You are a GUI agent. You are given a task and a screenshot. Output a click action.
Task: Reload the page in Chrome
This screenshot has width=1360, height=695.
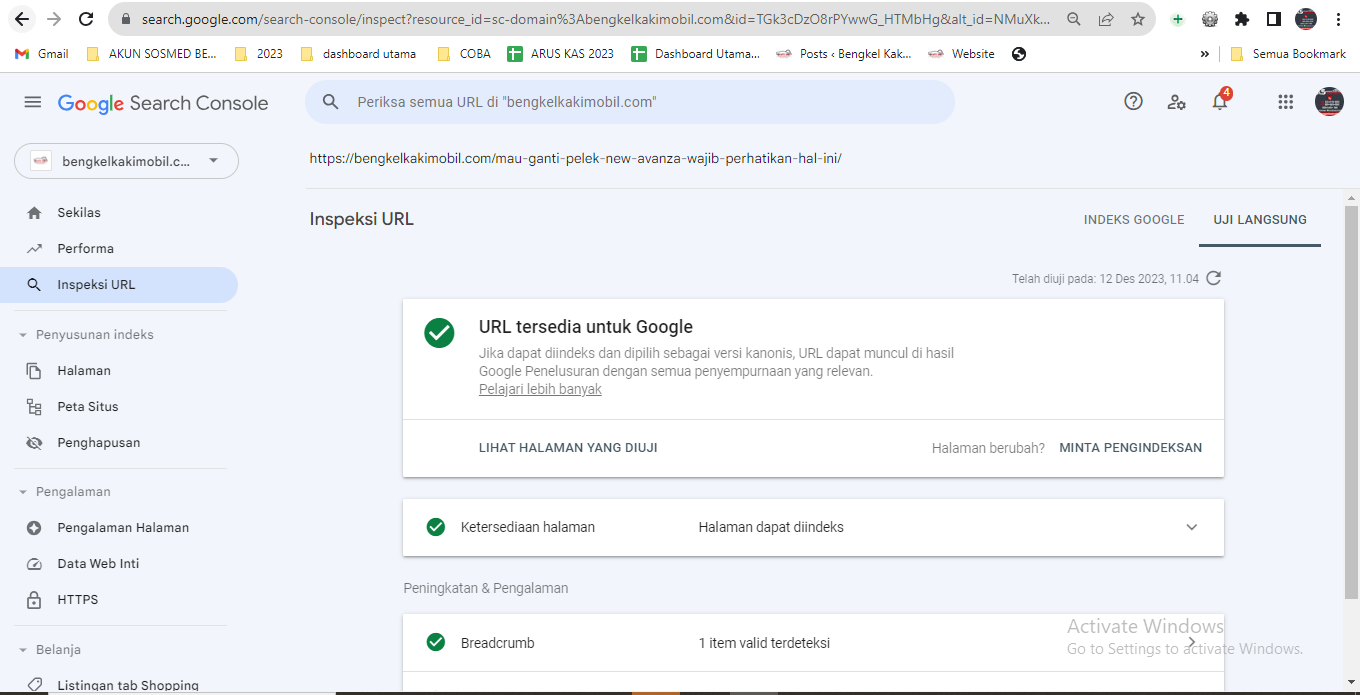point(86,19)
